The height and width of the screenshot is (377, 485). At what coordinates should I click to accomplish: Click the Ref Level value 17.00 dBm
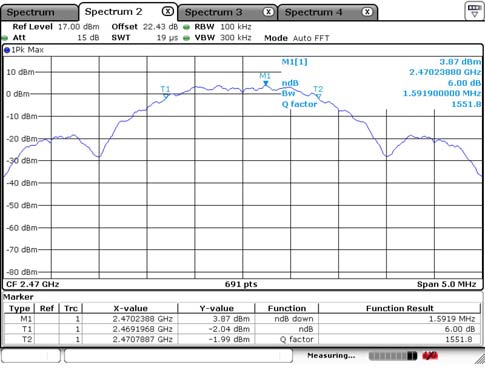coord(79,27)
